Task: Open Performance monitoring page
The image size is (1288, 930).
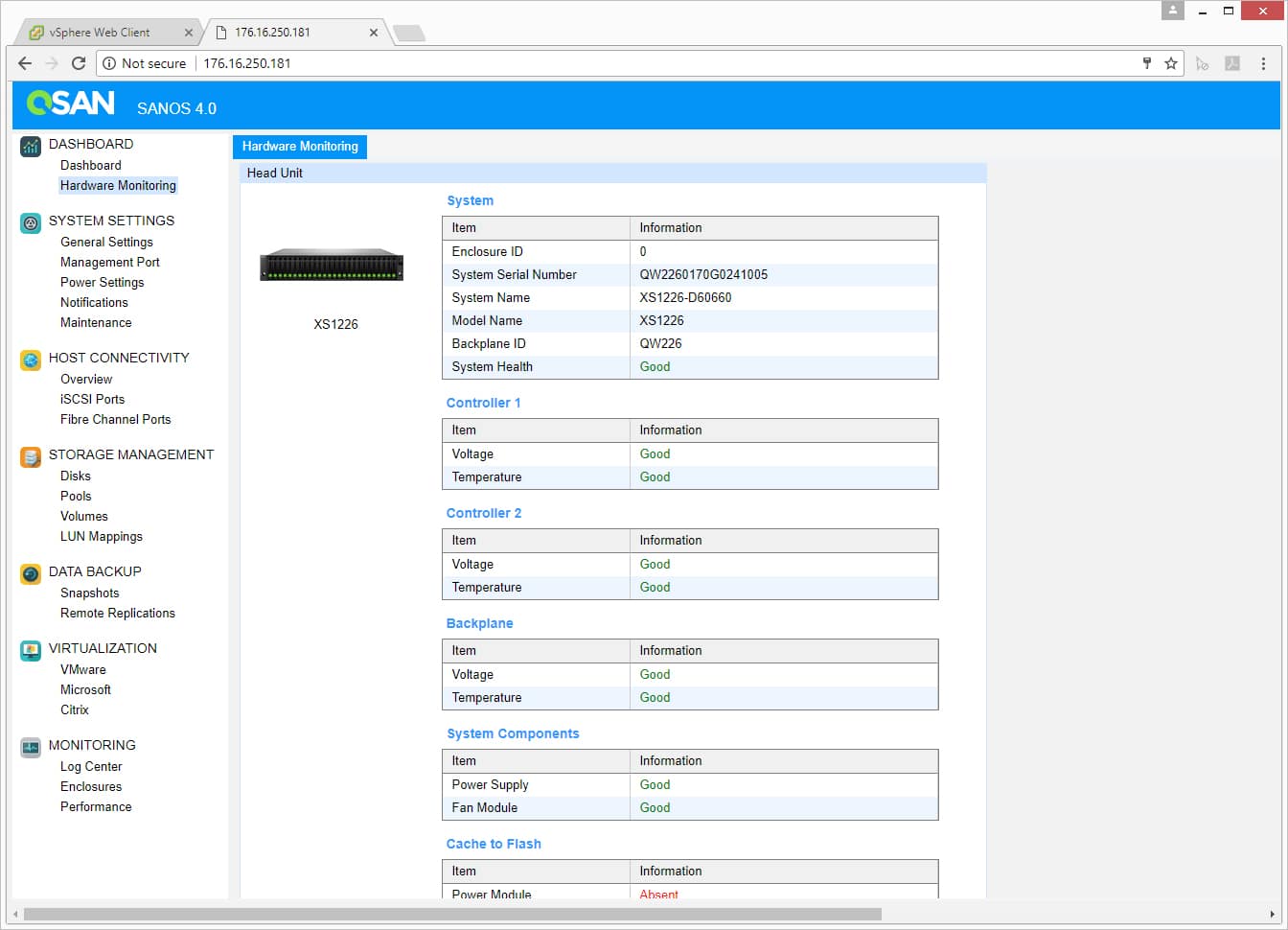Action: (96, 806)
